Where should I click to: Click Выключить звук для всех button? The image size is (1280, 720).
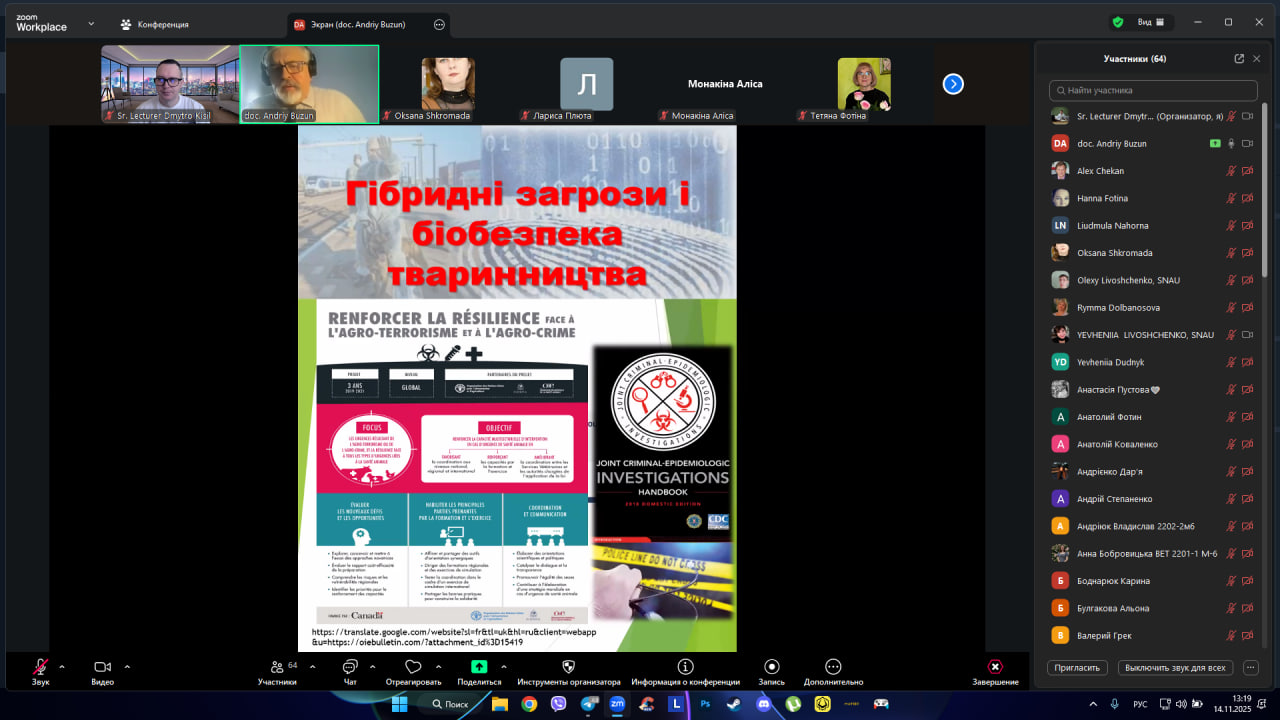[x=1174, y=667]
